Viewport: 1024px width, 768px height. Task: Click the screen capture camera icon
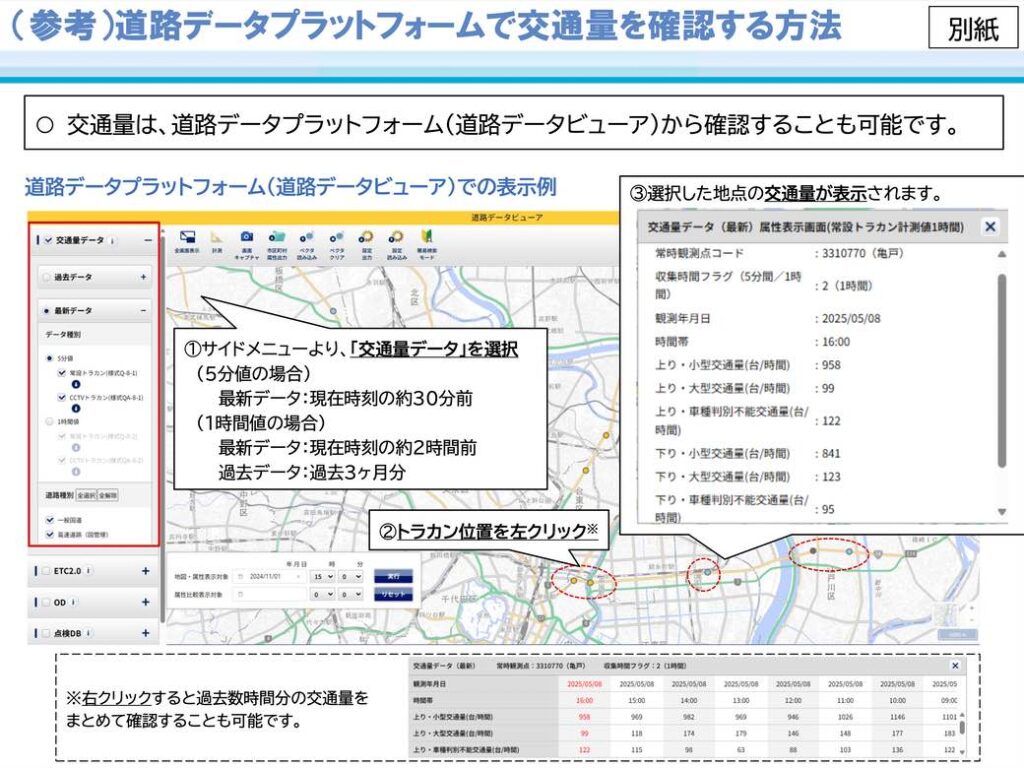tap(246, 236)
